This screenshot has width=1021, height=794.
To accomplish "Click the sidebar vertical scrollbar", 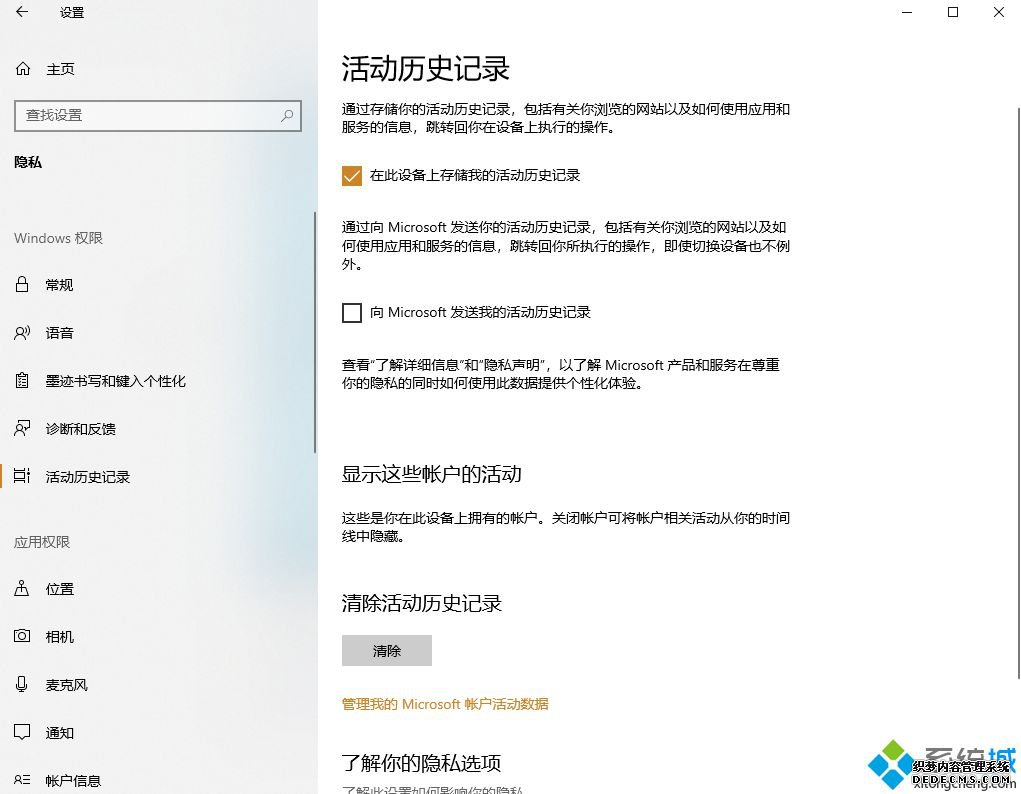I will pyautogui.click(x=315, y=332).
